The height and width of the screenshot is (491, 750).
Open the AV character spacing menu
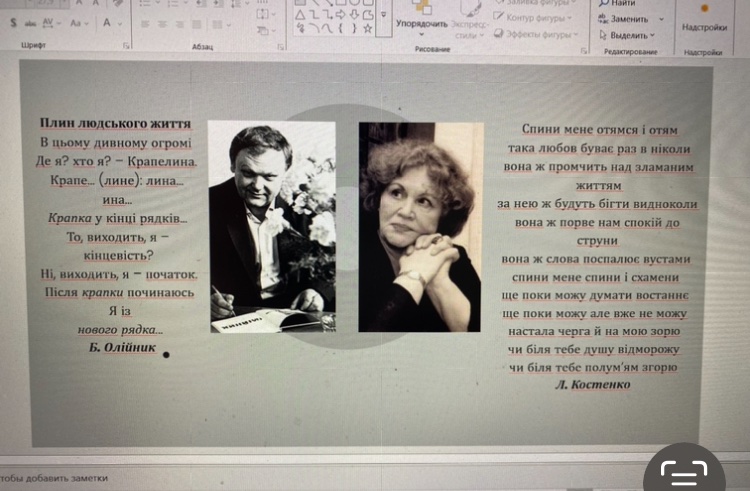pyautogui.click(x=51, y=22)
